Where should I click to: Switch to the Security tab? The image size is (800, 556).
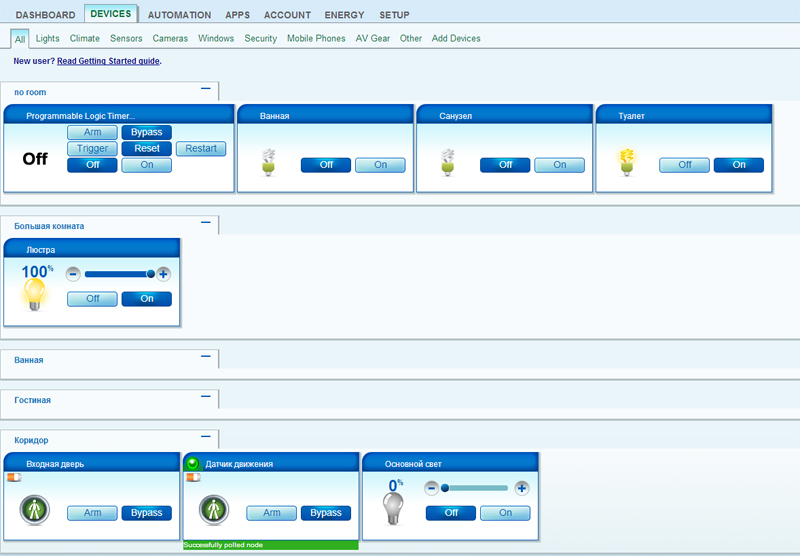point(260,38)
